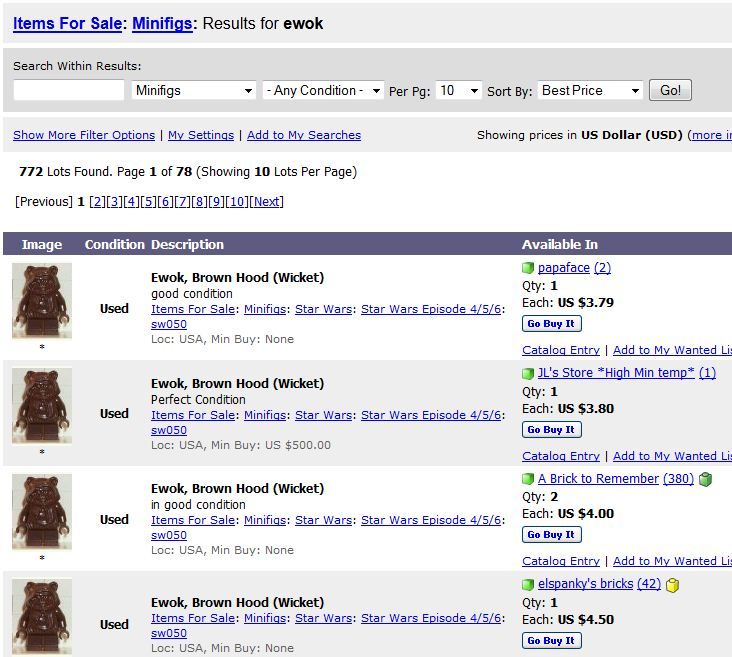Open My Settings link
The width and height of the screenshot is (732, 657).
(201, 135)
